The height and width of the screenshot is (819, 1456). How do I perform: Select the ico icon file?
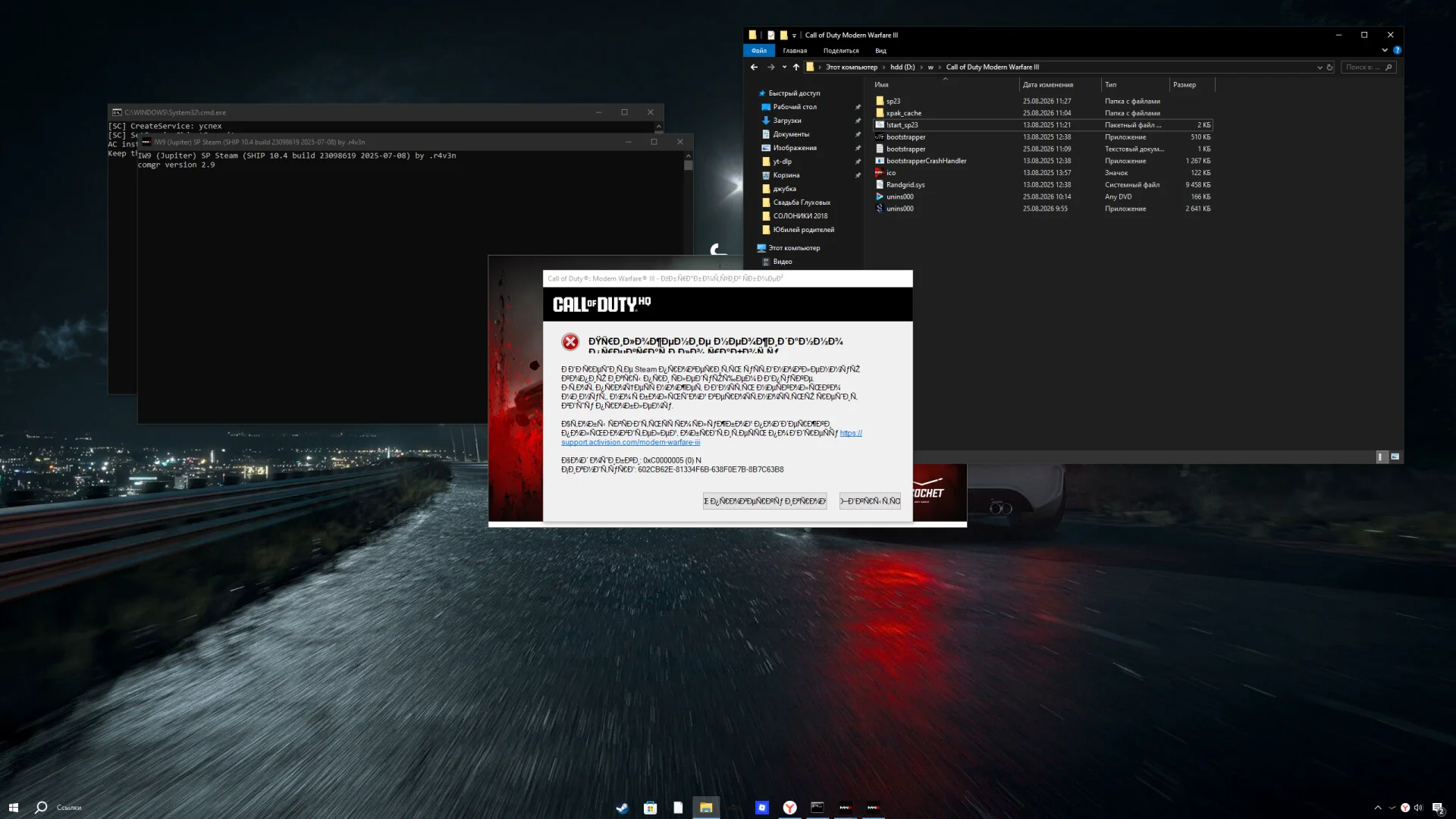tap(880, 173)
